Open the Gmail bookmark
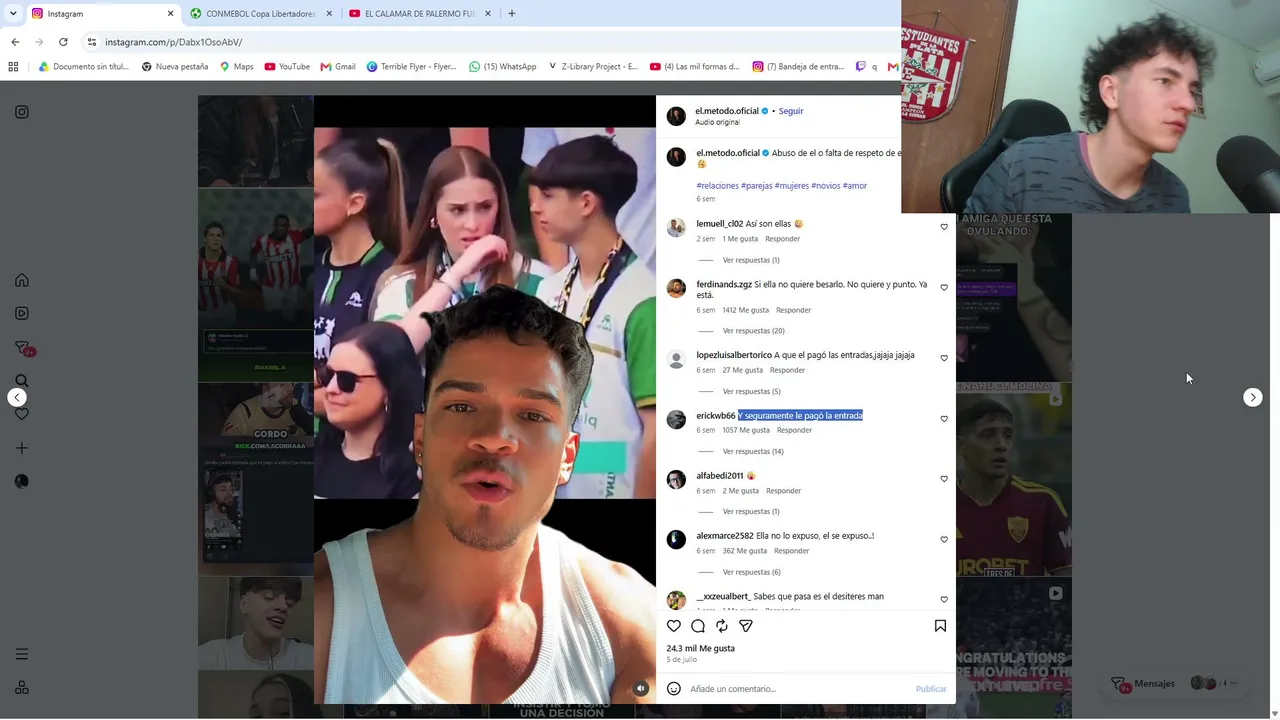This screenshot has width=1280, height=720. point(338,67)
